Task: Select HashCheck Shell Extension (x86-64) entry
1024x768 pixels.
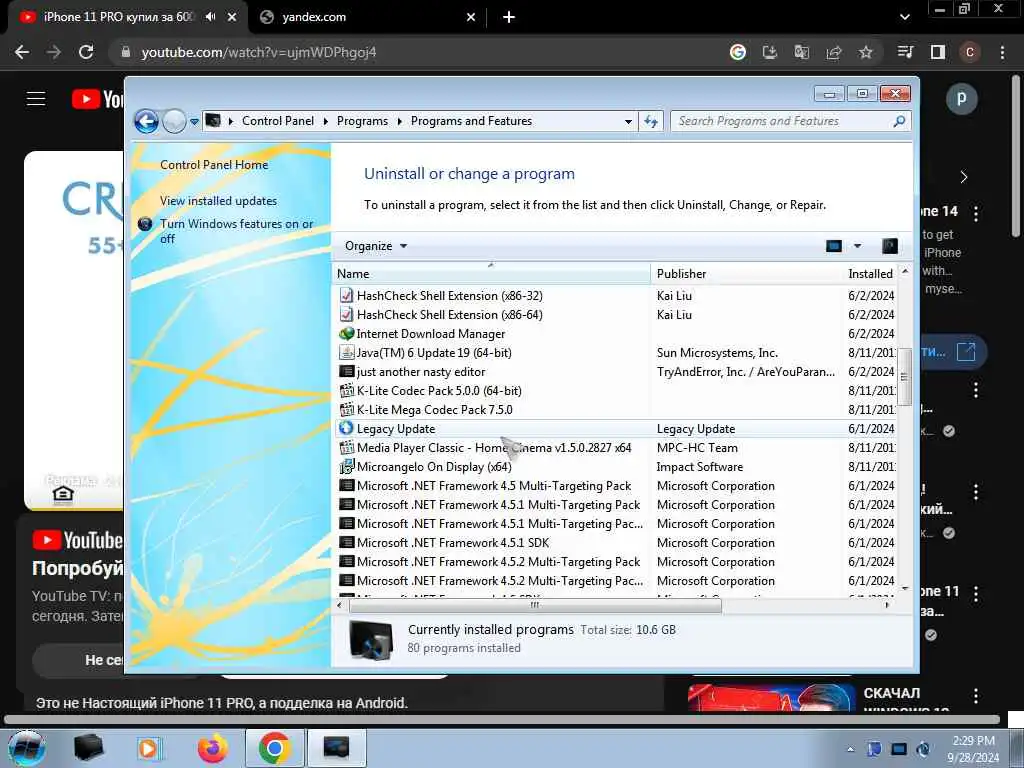Action: coord(449,314)
